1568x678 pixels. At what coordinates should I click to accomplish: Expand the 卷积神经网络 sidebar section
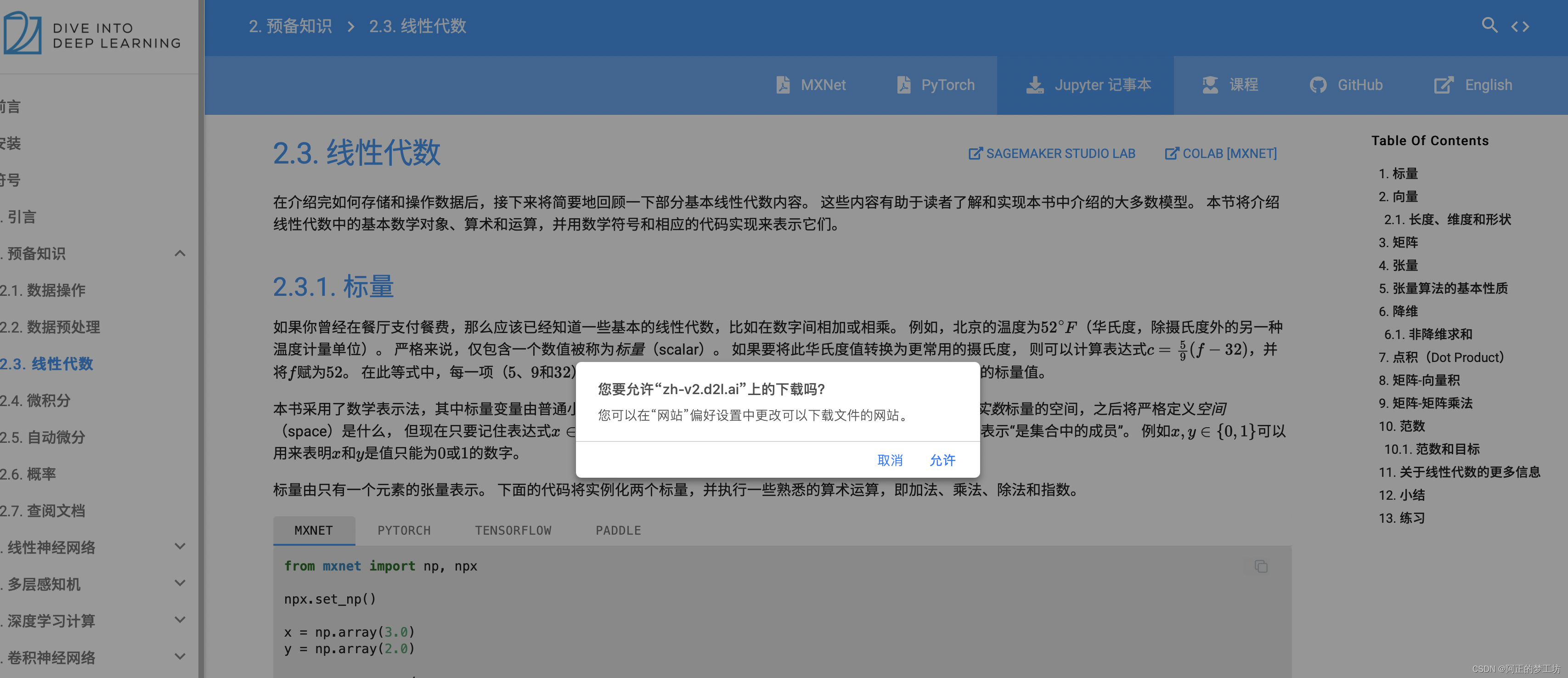point(180,657)
